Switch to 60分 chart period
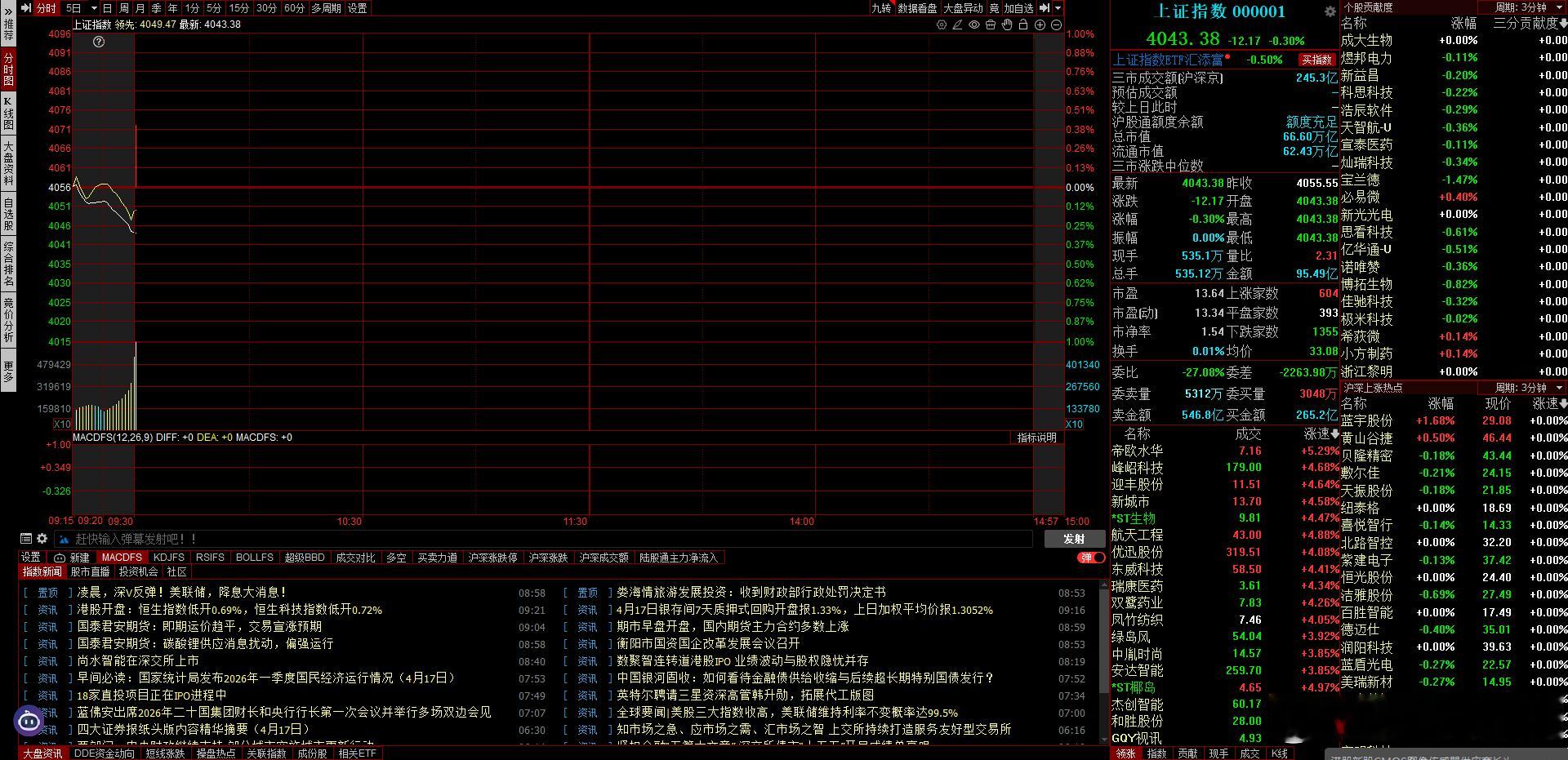This screenshot has width=1568, height=760. (x=294, y=8)
